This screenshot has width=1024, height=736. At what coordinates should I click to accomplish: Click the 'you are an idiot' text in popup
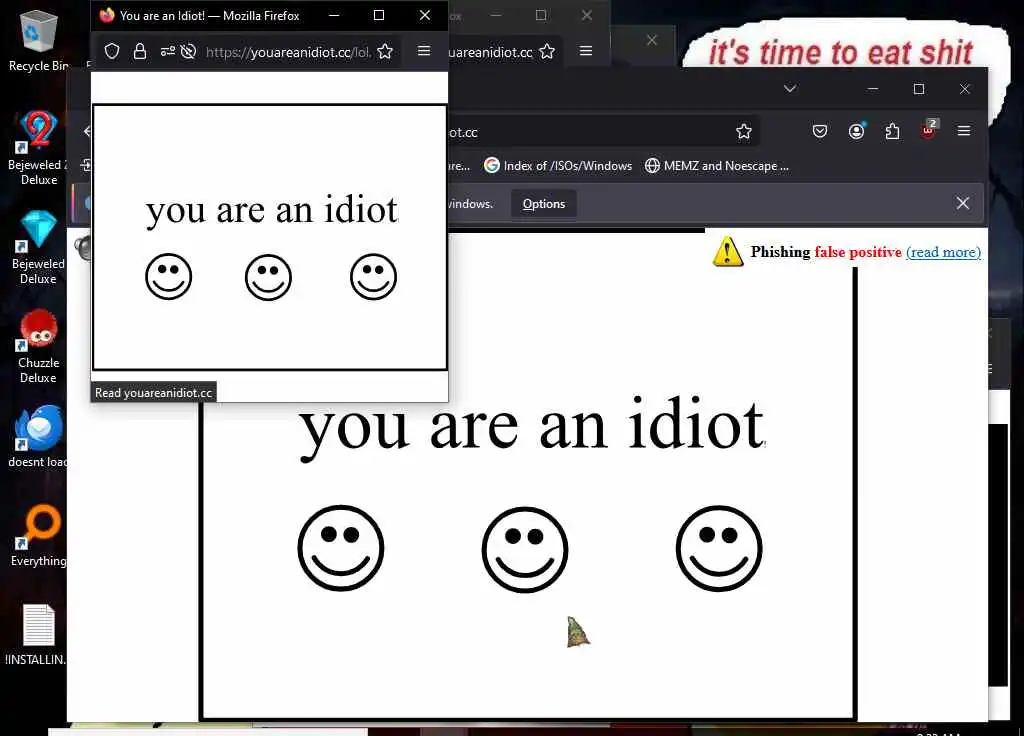pos(271,211)
